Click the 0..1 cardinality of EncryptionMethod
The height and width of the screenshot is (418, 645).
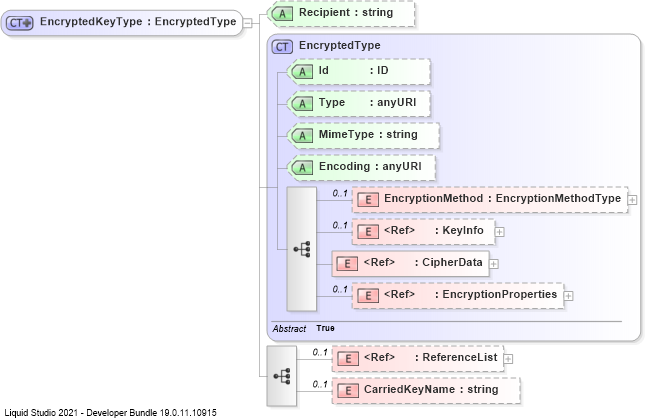click(x=340, y=193)
